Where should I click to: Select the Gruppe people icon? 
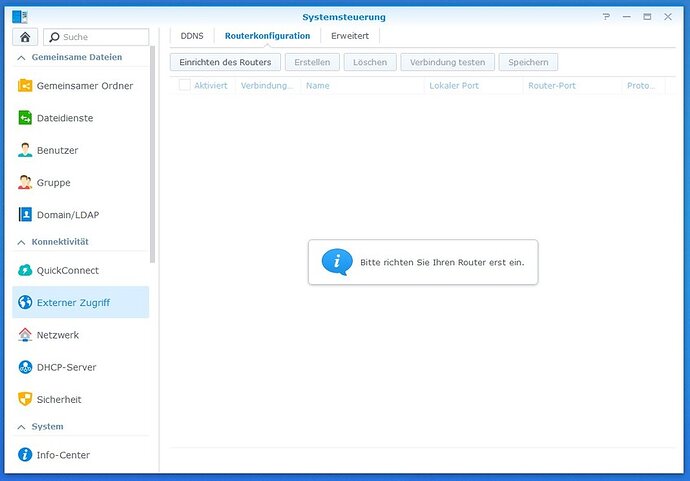25,182
